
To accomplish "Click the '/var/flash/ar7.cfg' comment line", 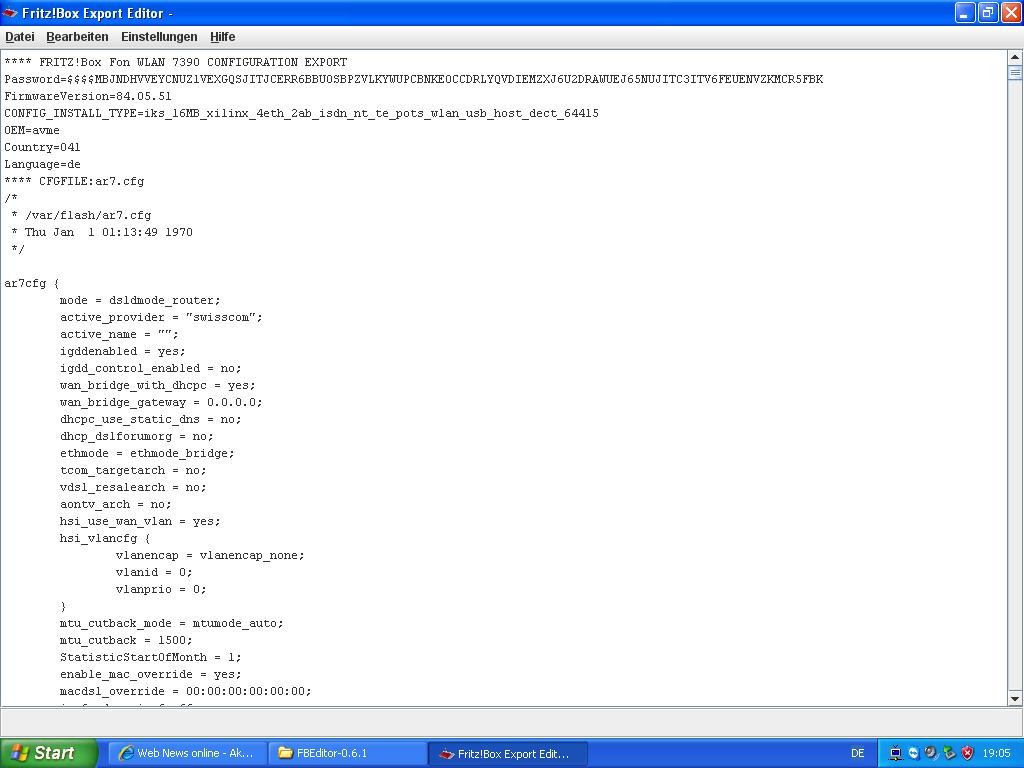I will click(x=81, y=215).
